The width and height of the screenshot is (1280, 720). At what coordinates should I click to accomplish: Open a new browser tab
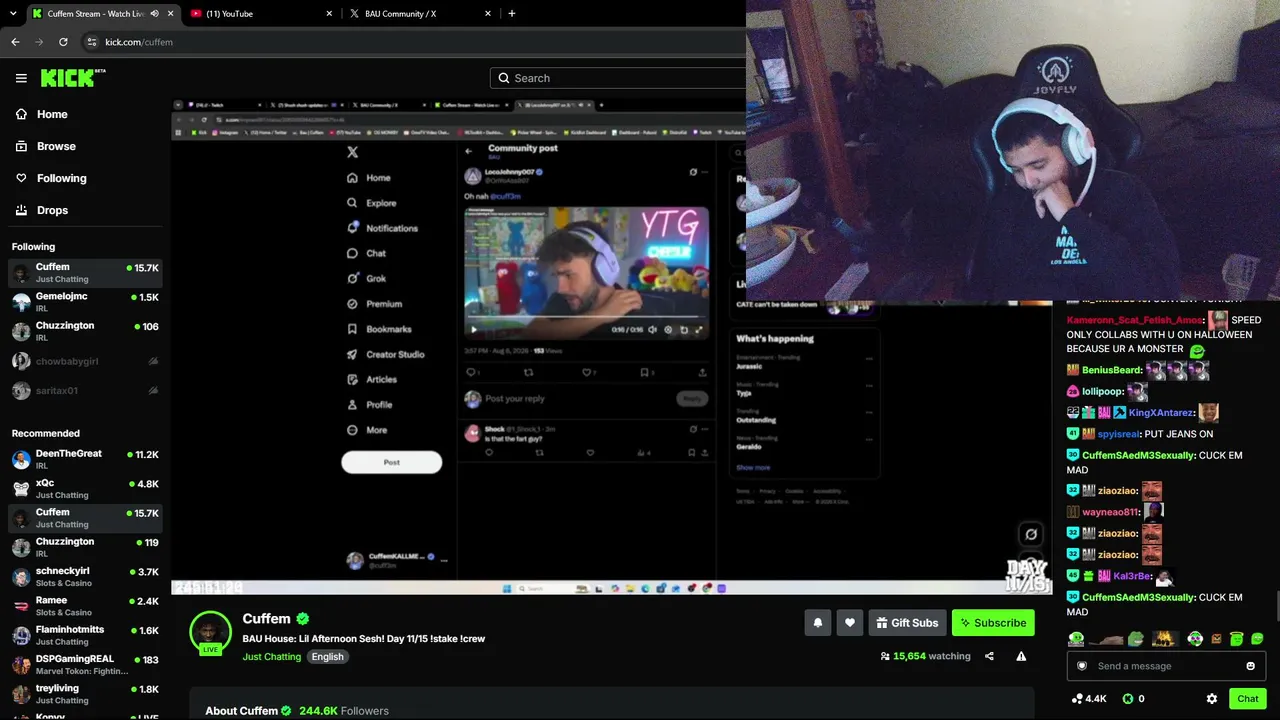512,14
